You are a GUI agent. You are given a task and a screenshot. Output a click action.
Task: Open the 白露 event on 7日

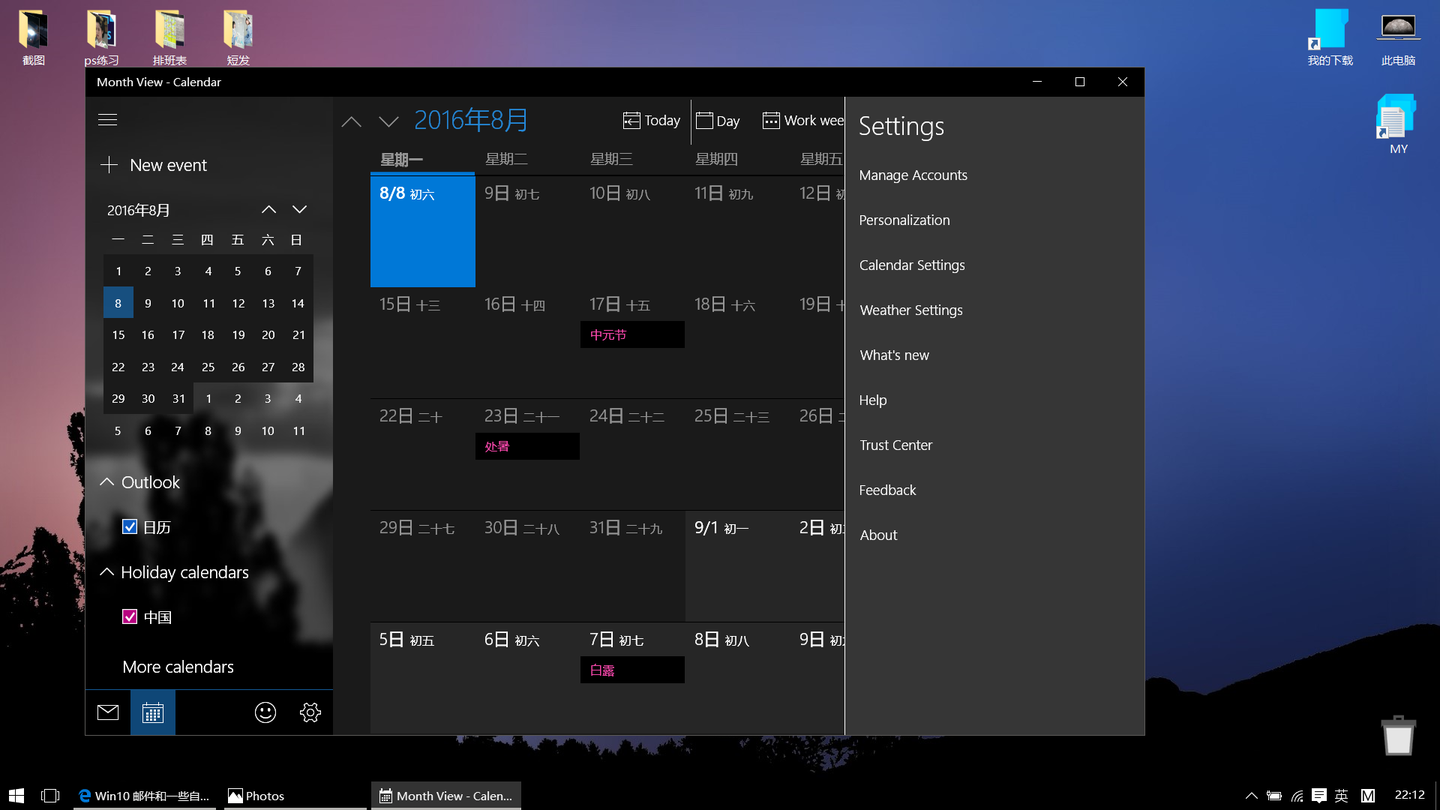click(632, 670)
